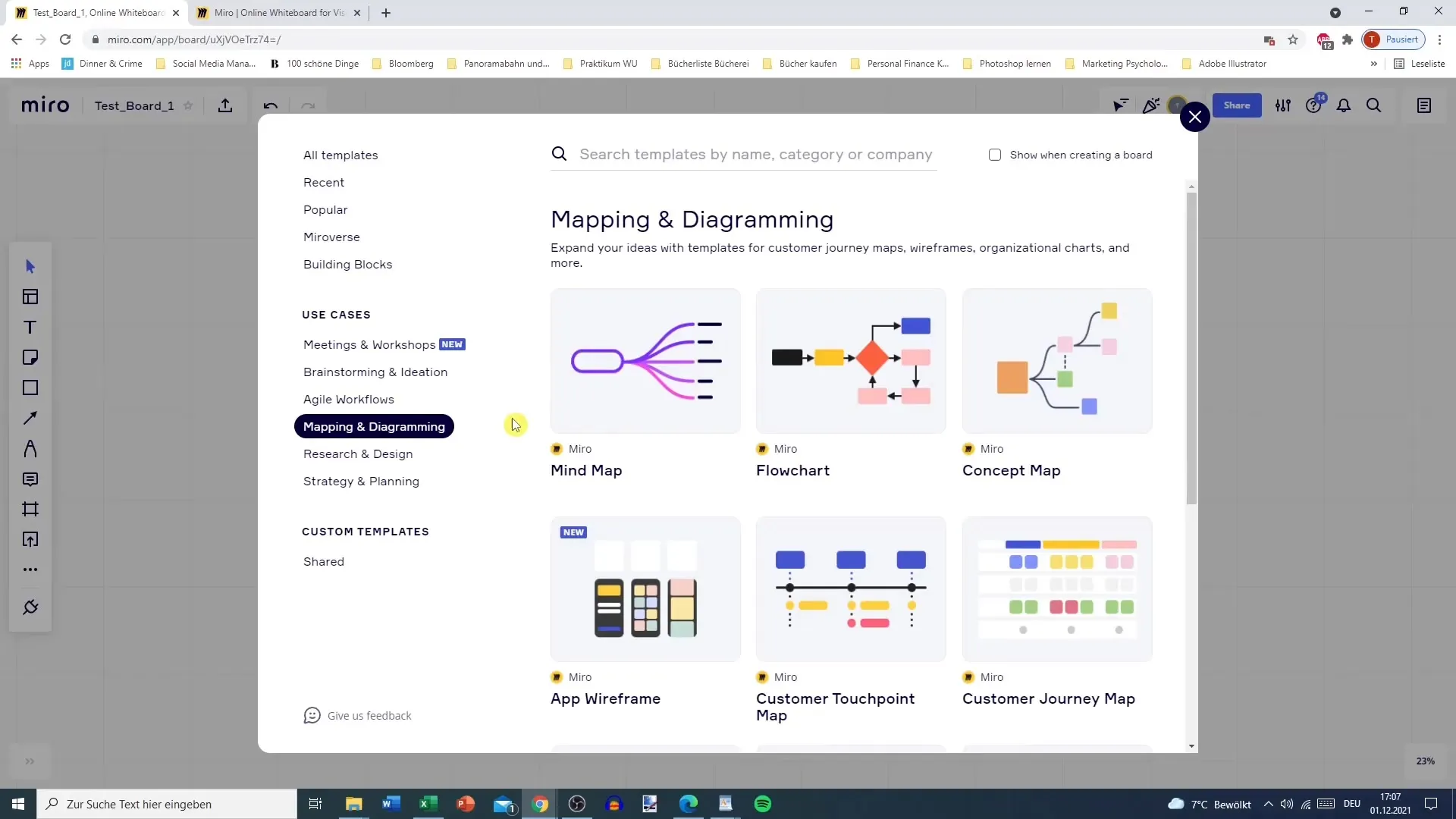Click the cursor tracking icon in top bar
Screen dimensions: 1456x819
[x=1120, y=105]
